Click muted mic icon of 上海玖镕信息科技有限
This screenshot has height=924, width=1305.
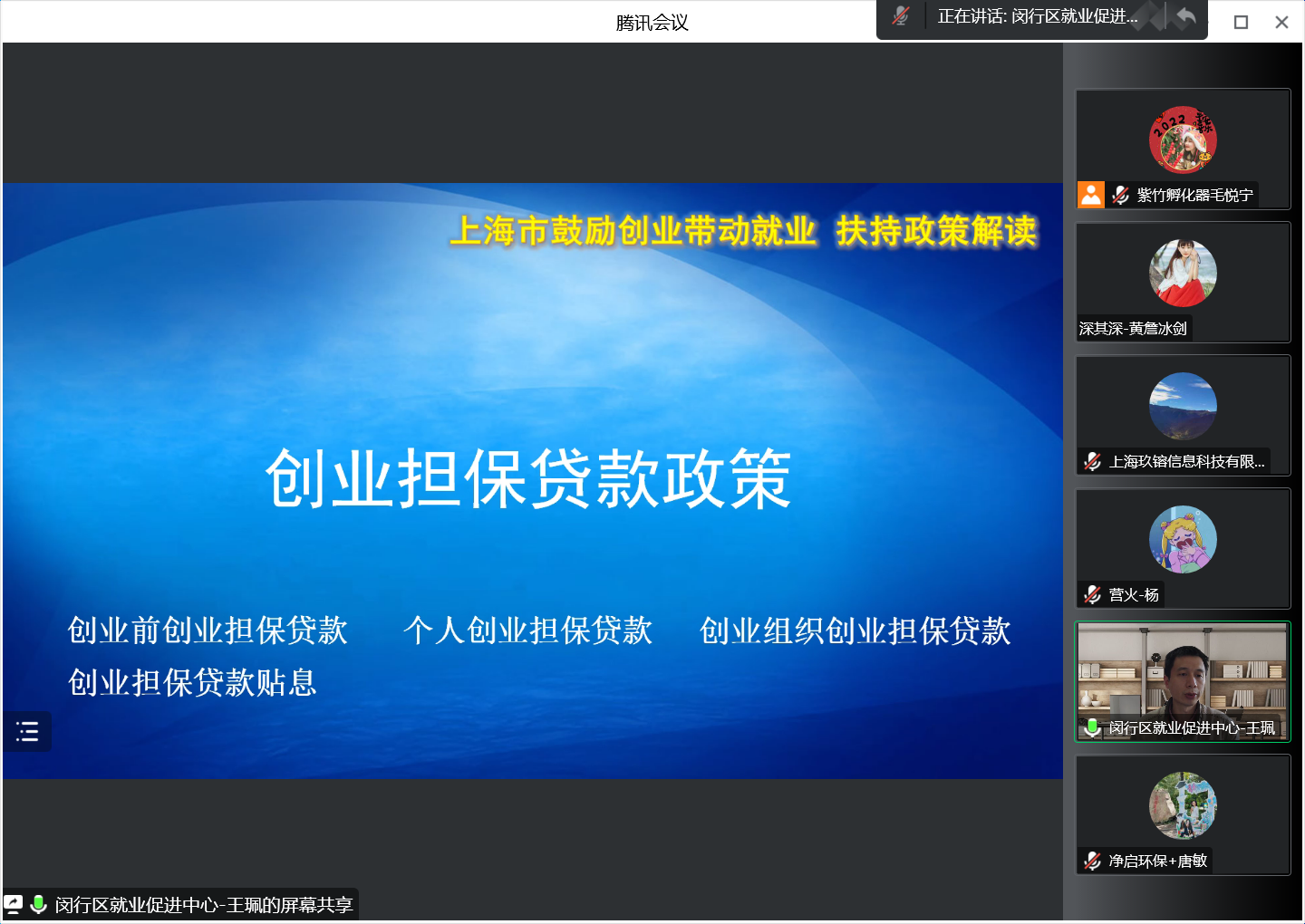tap(1093, 461)
